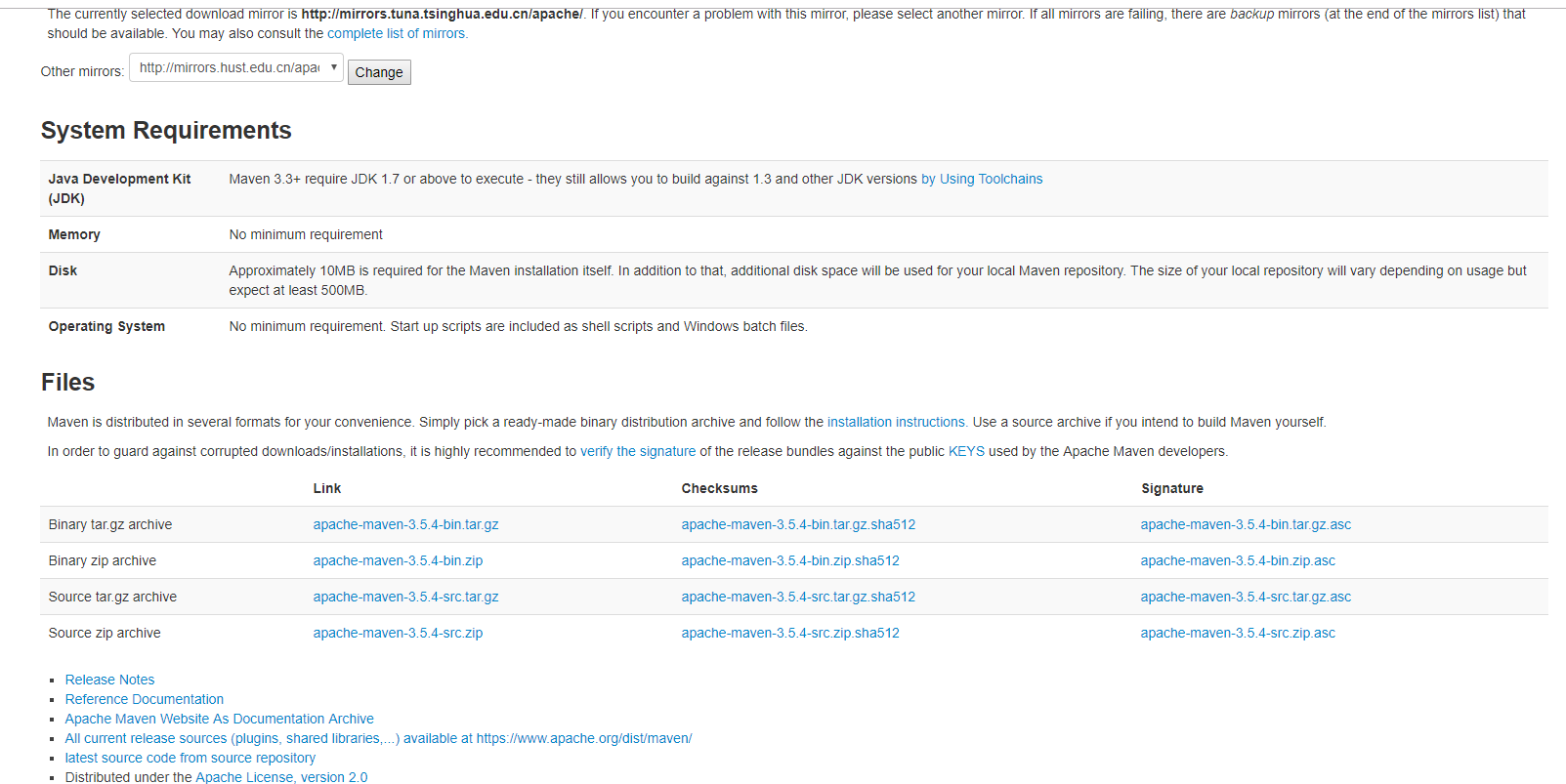Download apache-maven-3.5.4-src.zip
The image size is (1566, 784).
pos(398,633)
